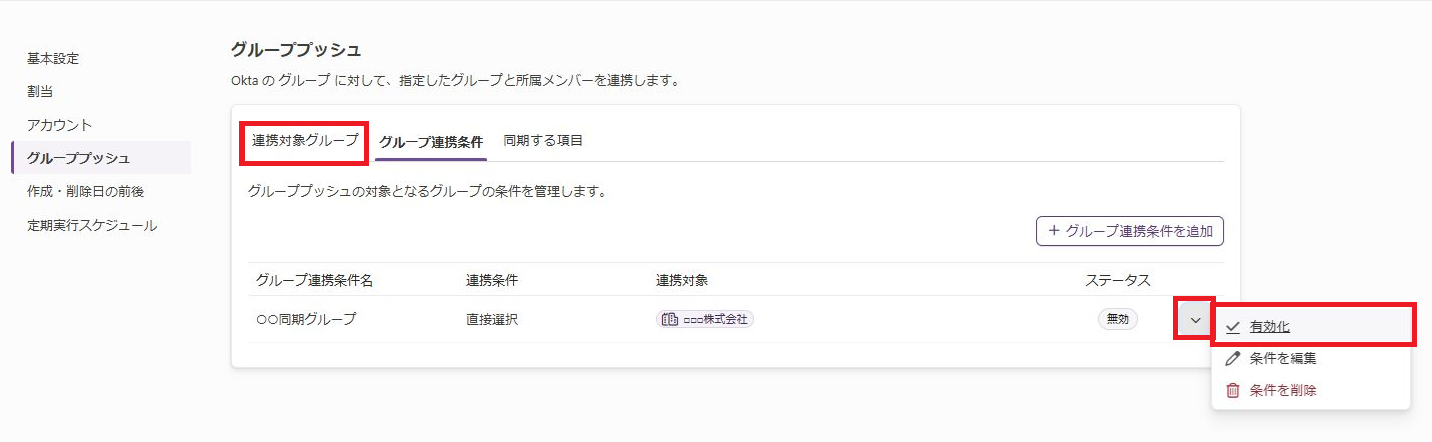Click the ステータス column header

(1118, 280)
